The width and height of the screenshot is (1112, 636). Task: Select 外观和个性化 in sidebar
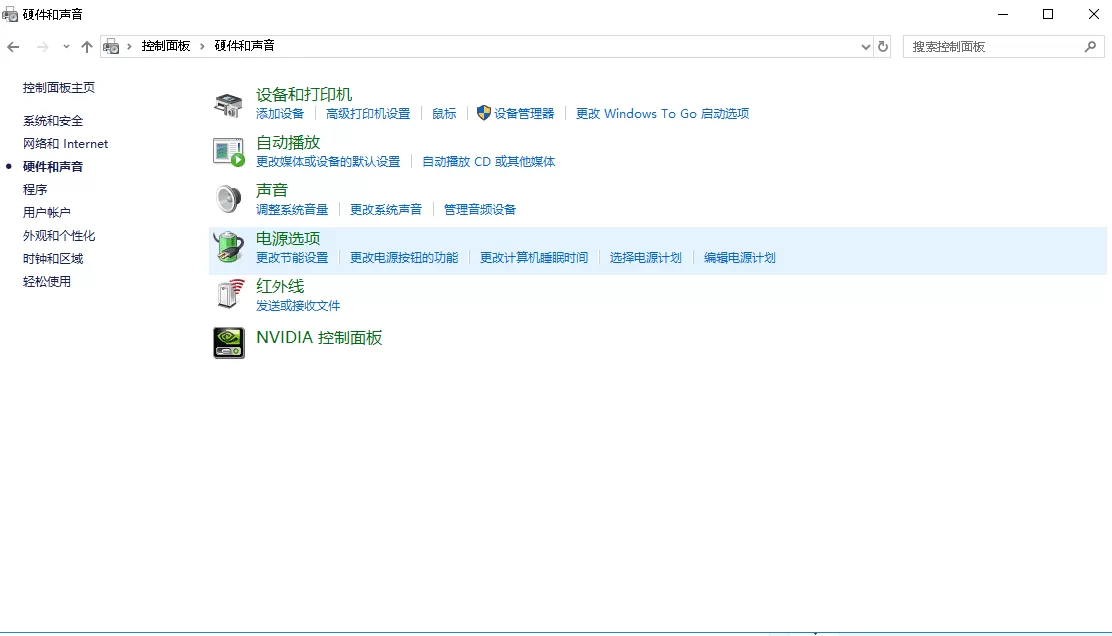(x=59, y=236)
